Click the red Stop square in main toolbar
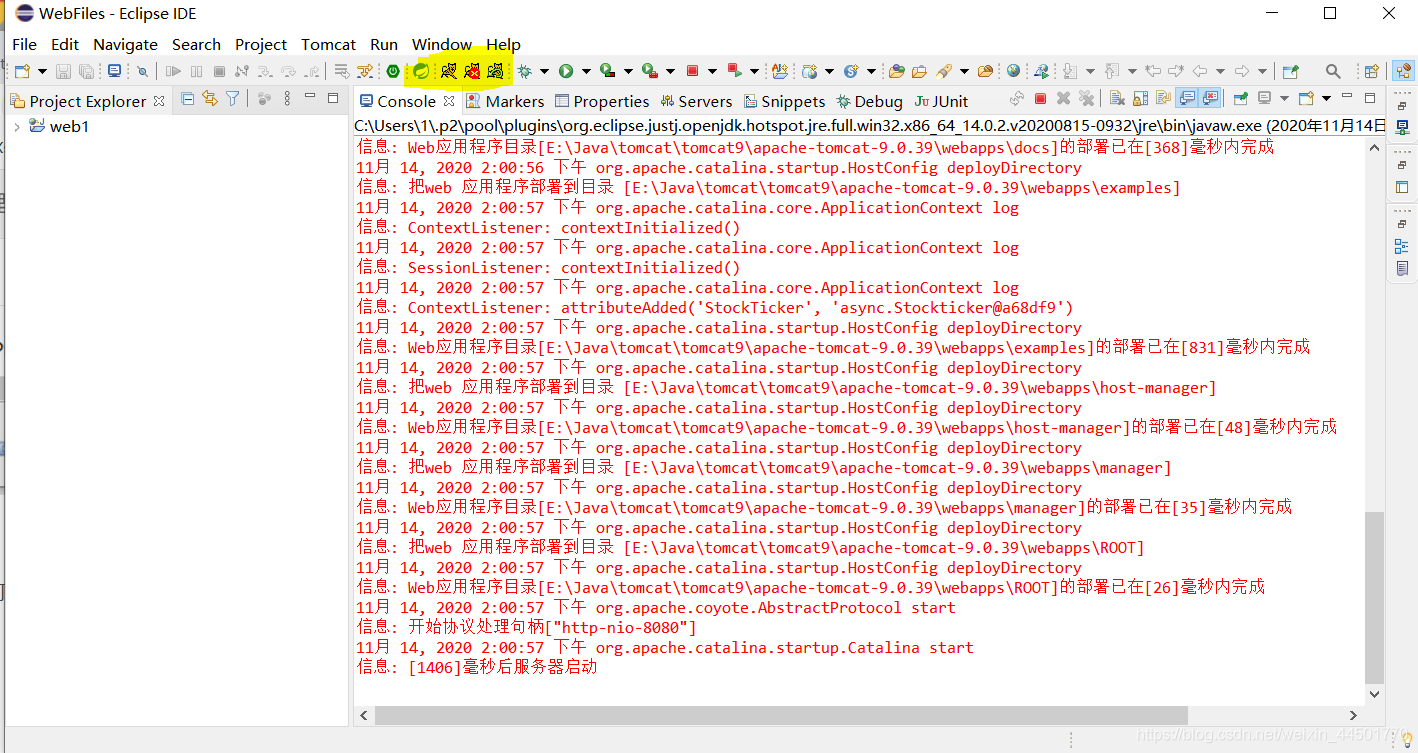 point(693,71)
